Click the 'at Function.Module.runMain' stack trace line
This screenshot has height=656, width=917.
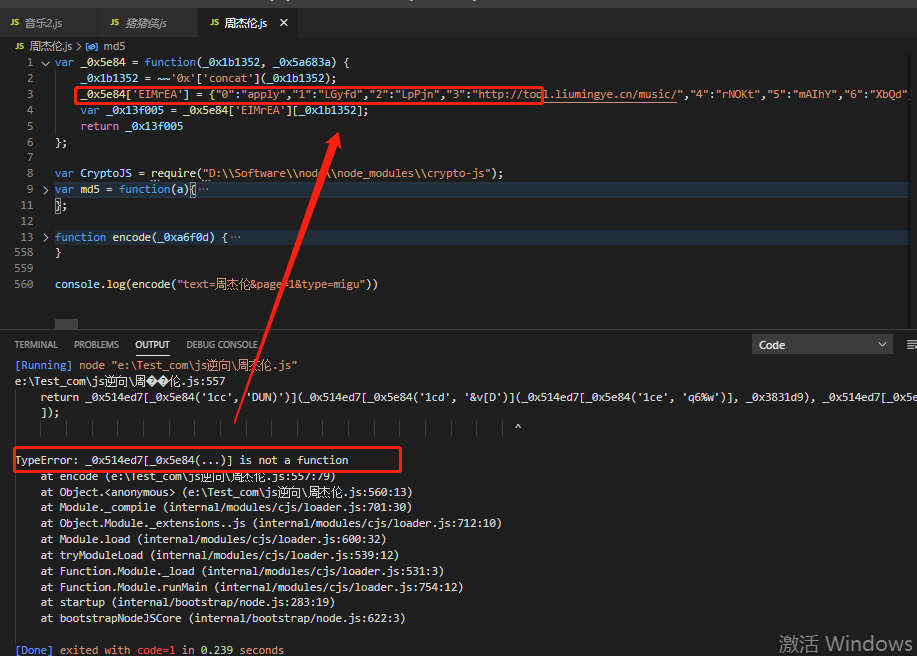(x=251, y=587)
